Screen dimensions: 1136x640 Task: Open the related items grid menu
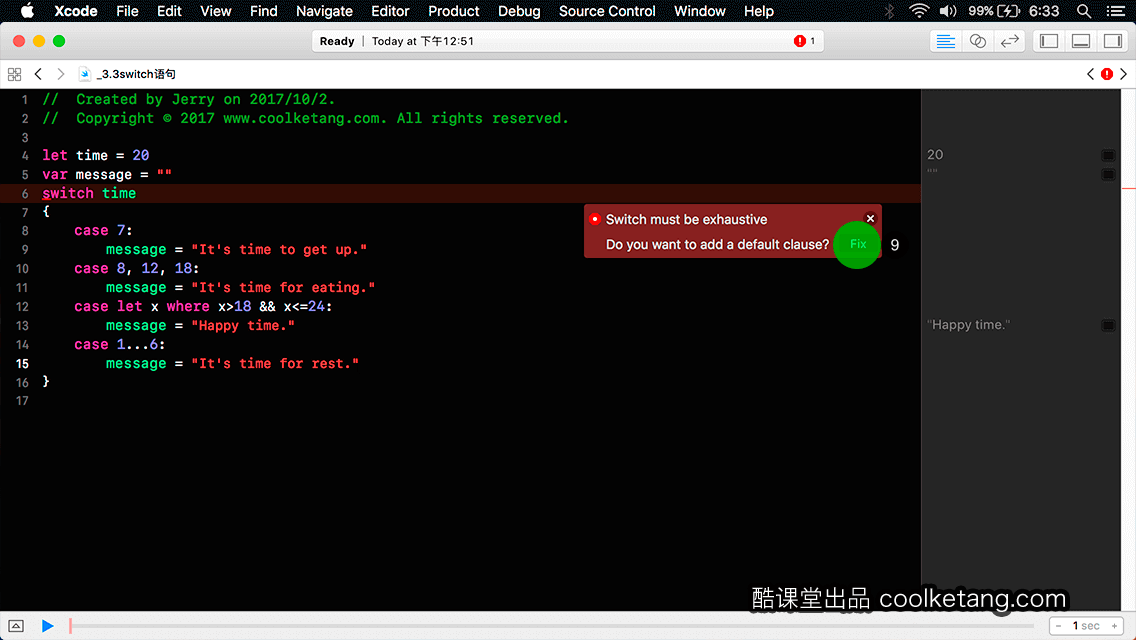14,74
